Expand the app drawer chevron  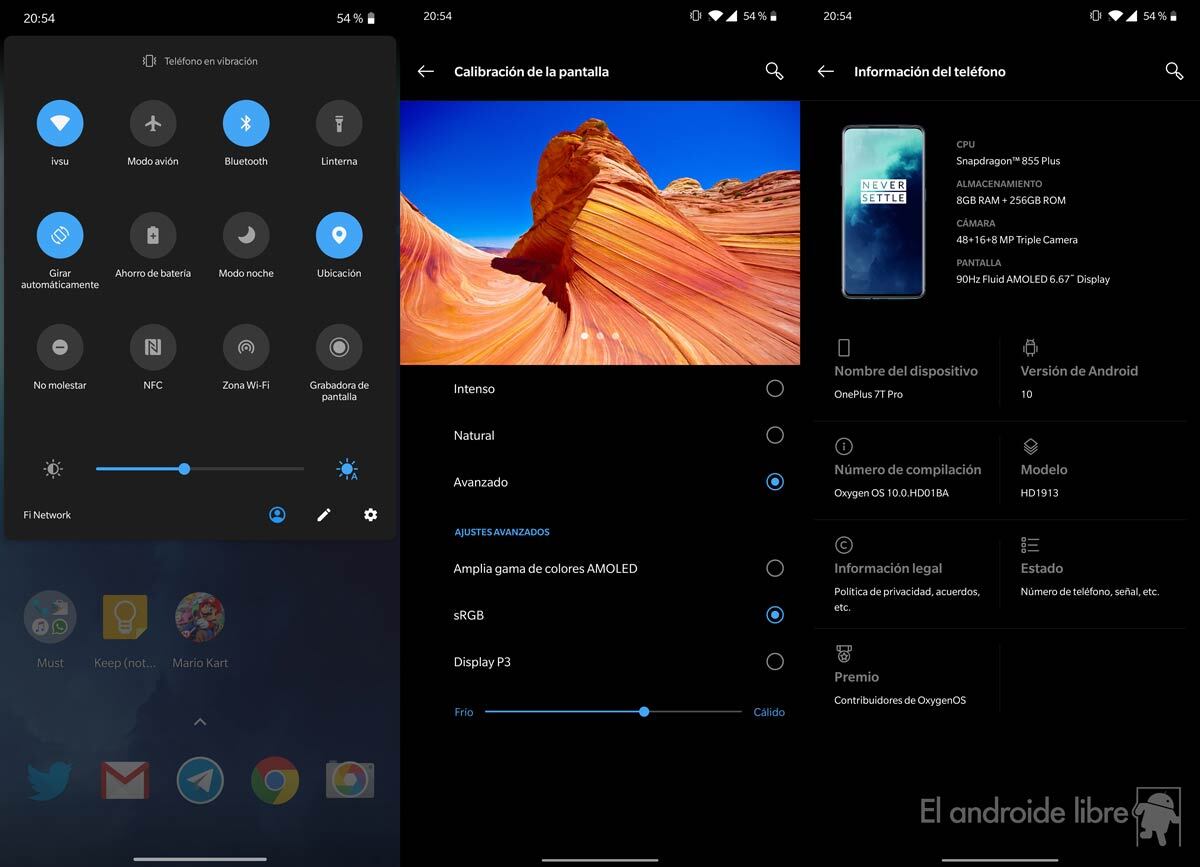(200, 721)
